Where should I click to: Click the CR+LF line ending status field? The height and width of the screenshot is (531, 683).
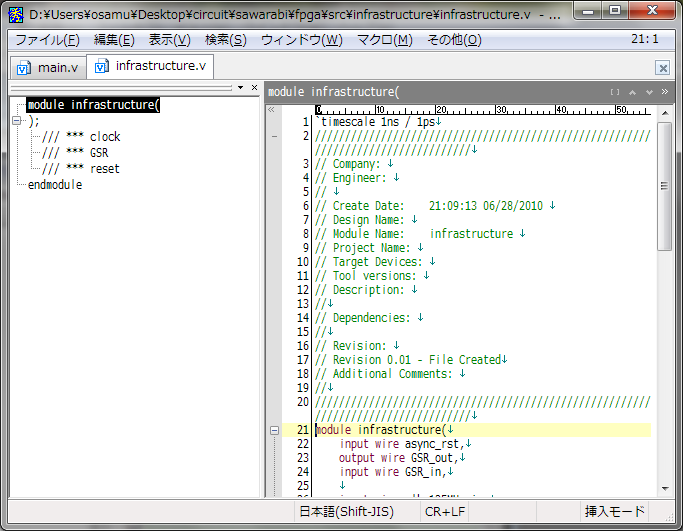[445, 511]
